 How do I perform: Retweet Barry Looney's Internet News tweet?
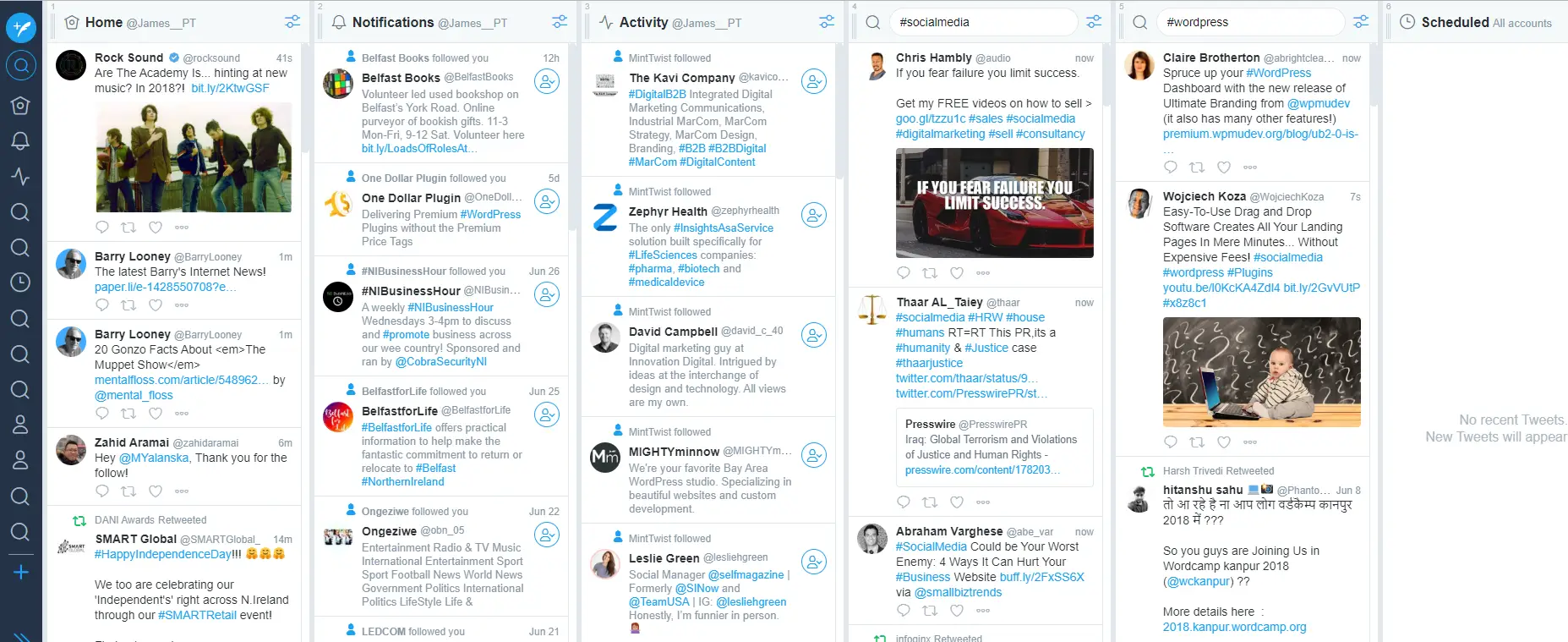(x=128, y=305)
